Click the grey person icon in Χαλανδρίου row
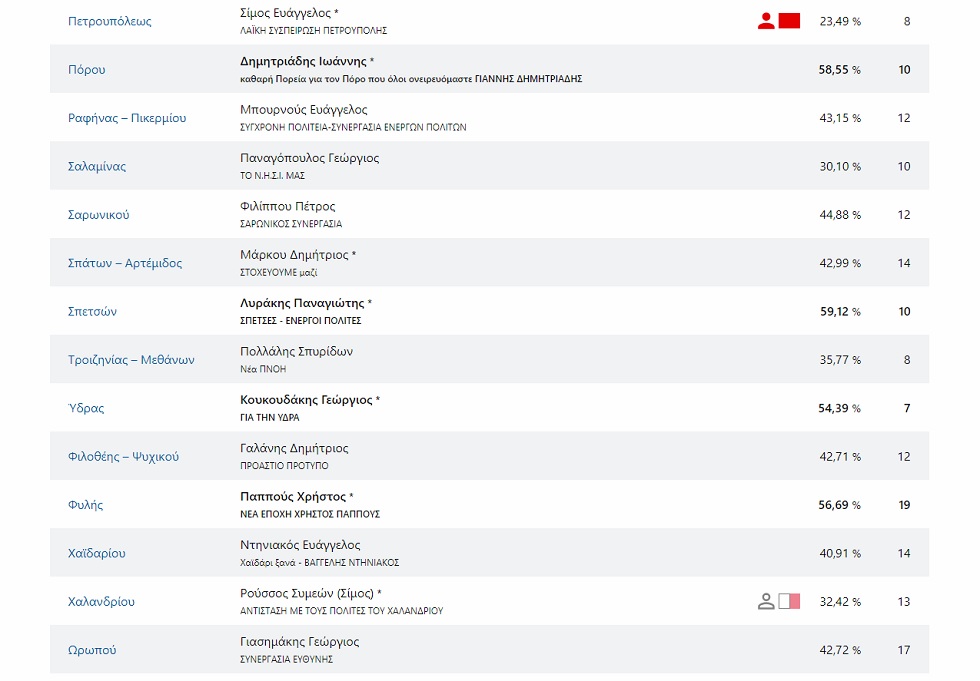 766,602
